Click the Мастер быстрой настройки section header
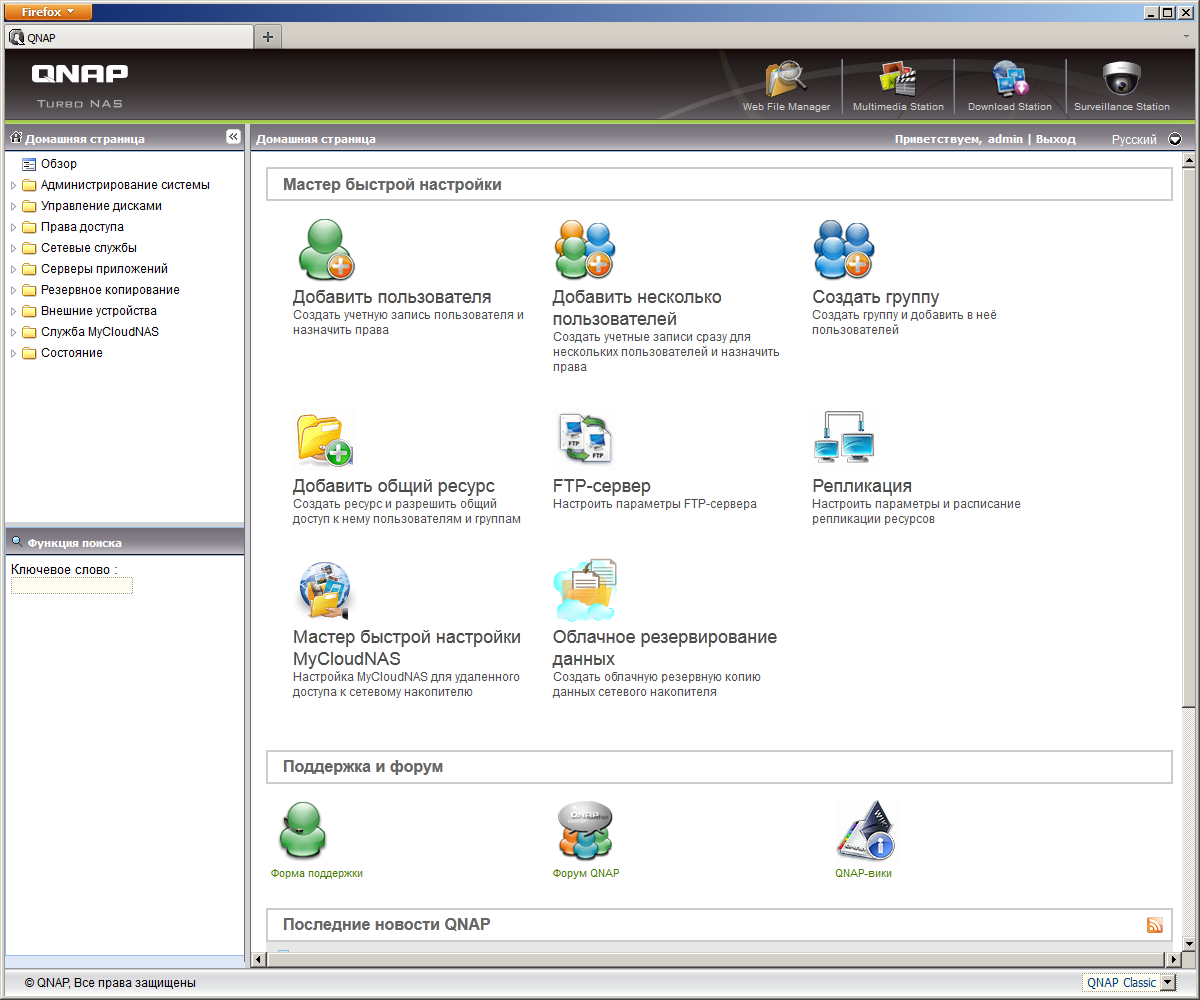 click(x=719, y=185)
